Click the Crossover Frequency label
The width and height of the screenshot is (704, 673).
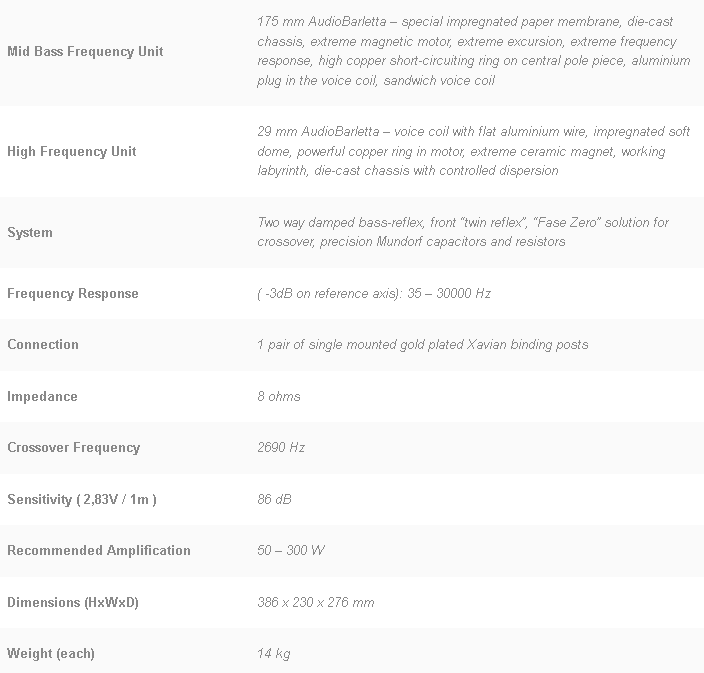point(73,448)
